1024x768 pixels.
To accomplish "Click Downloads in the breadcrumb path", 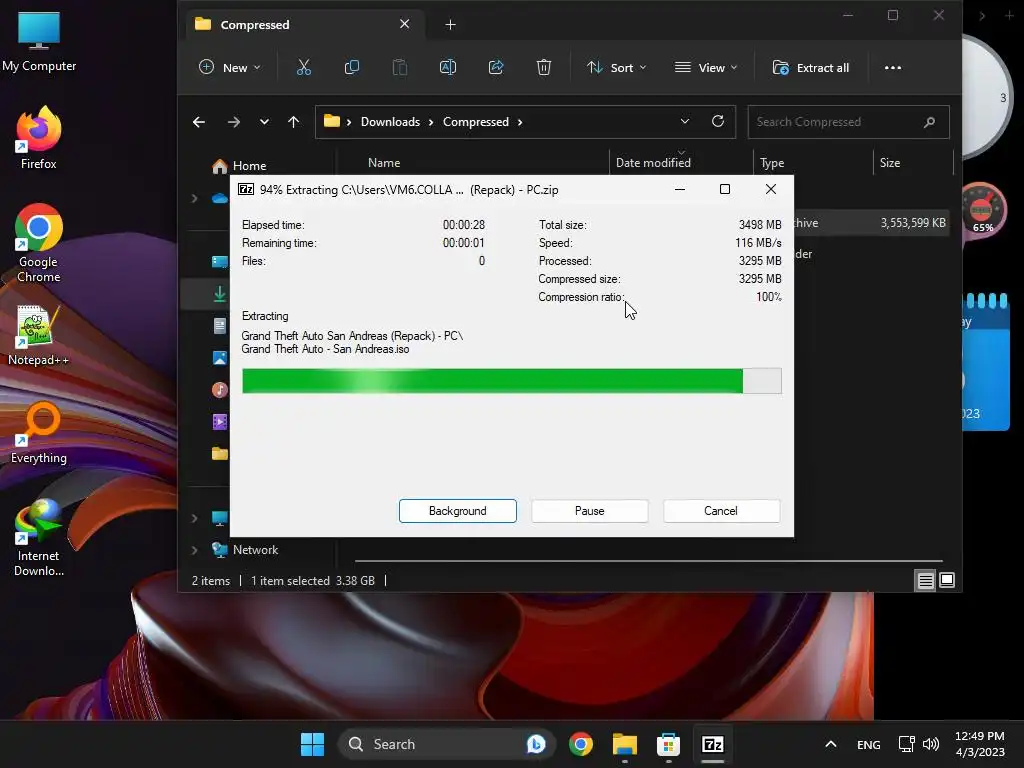I will pos(390,122).
